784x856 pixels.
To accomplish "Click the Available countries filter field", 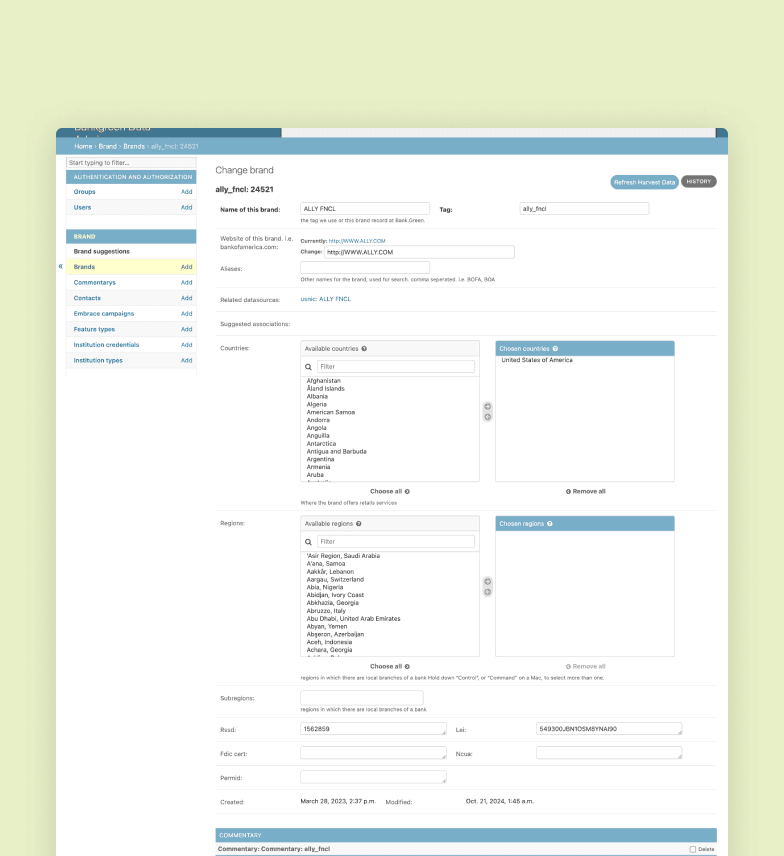I will pos(396,367).
